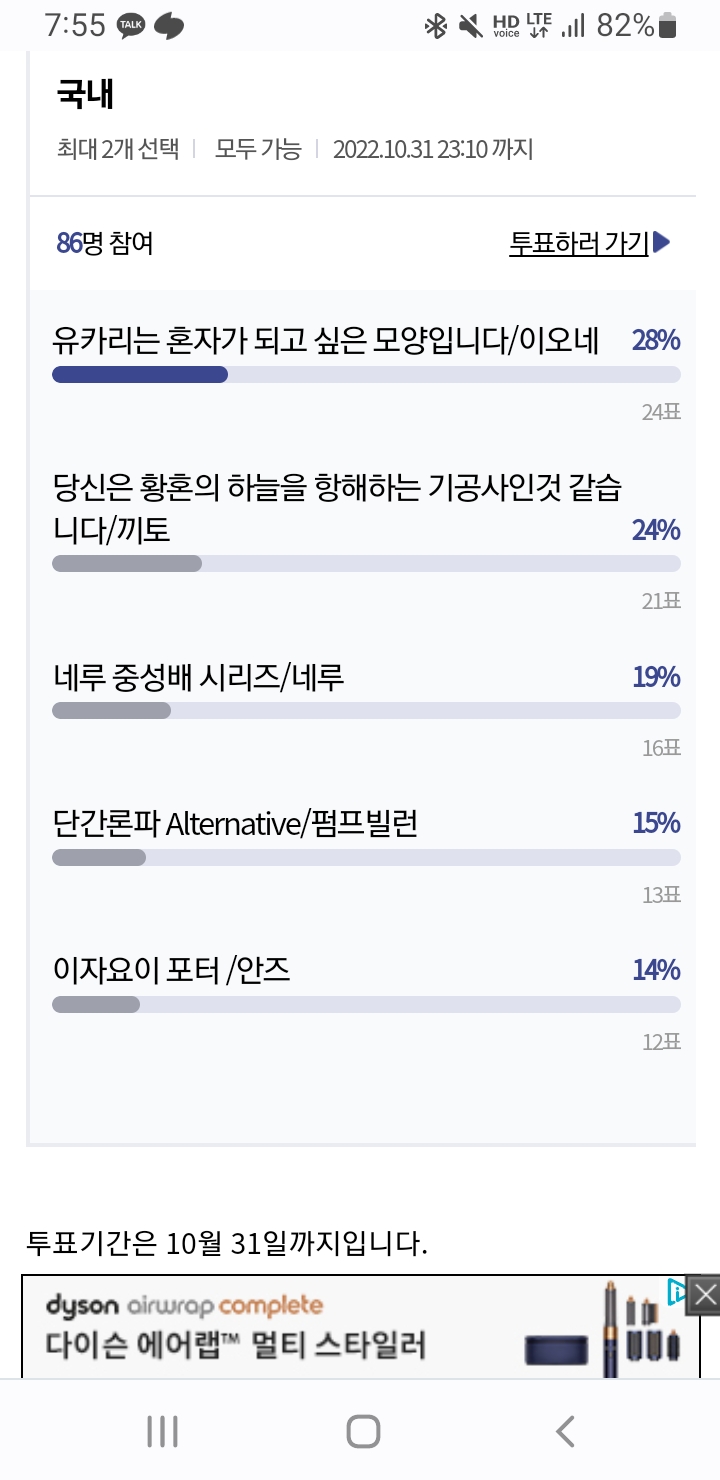Tap the Android back arrow icon

565,1431
